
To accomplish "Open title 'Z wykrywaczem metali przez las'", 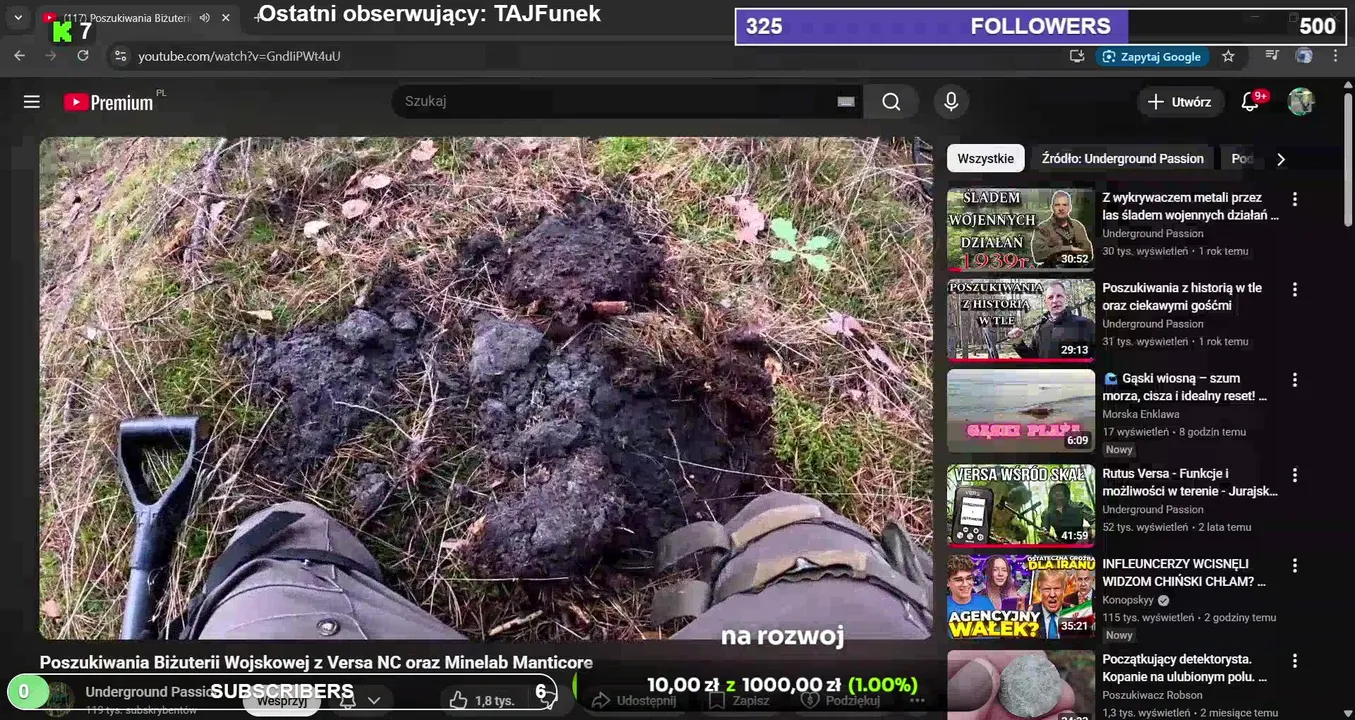I will 1190,206.
